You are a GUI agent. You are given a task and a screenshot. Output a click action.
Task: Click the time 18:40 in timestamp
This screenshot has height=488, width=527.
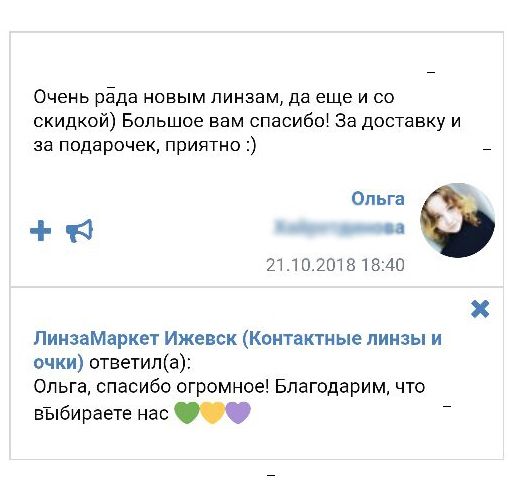tap(383, 265)
